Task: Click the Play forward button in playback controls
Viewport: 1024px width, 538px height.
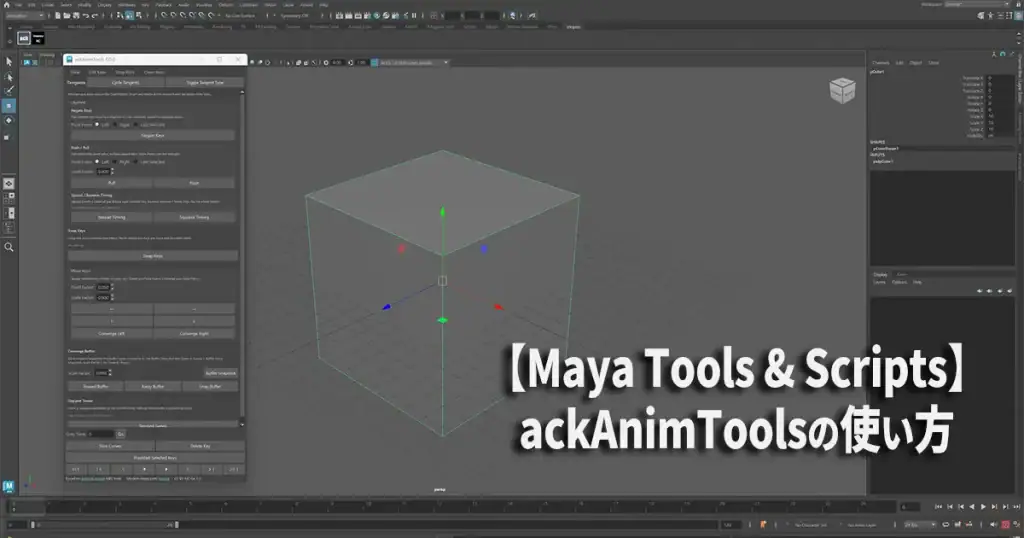Action: [x=984, y=507]
